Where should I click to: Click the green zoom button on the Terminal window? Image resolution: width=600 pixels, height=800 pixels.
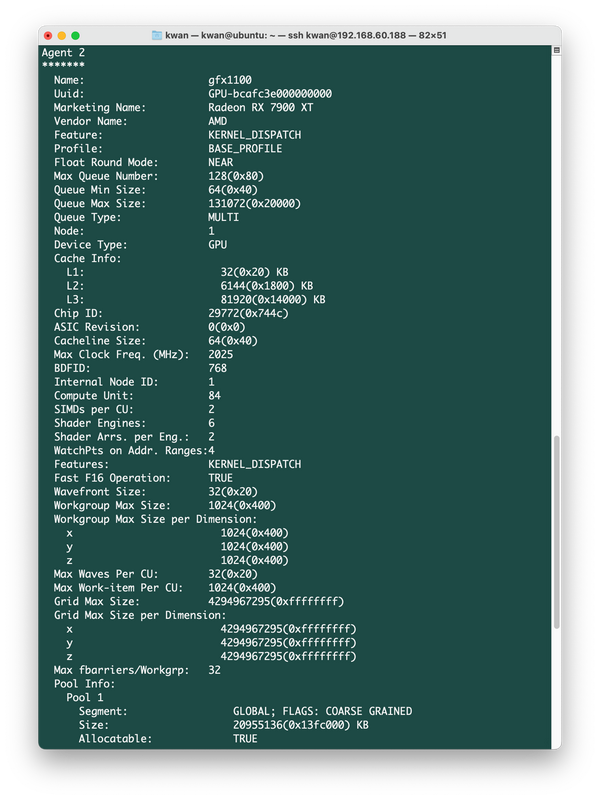point(76,33)
